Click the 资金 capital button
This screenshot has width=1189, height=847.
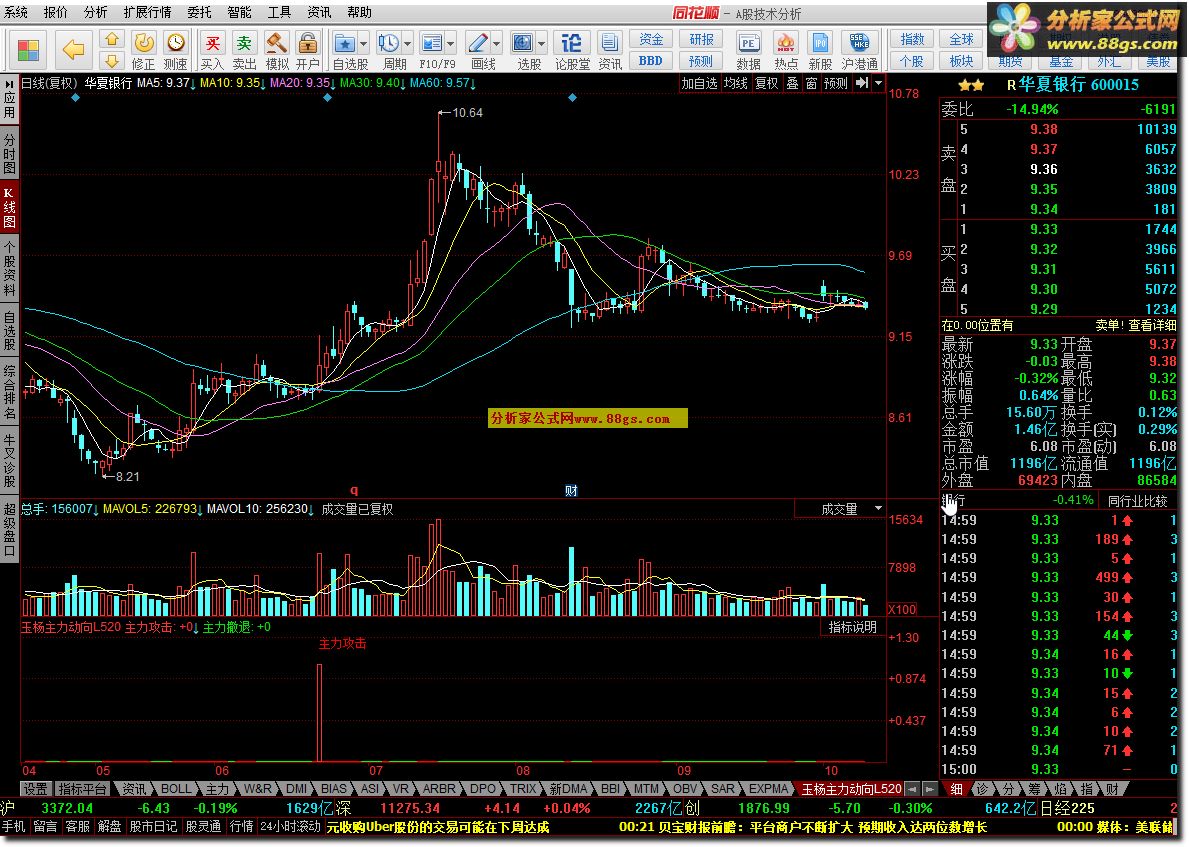click(651, 39)
